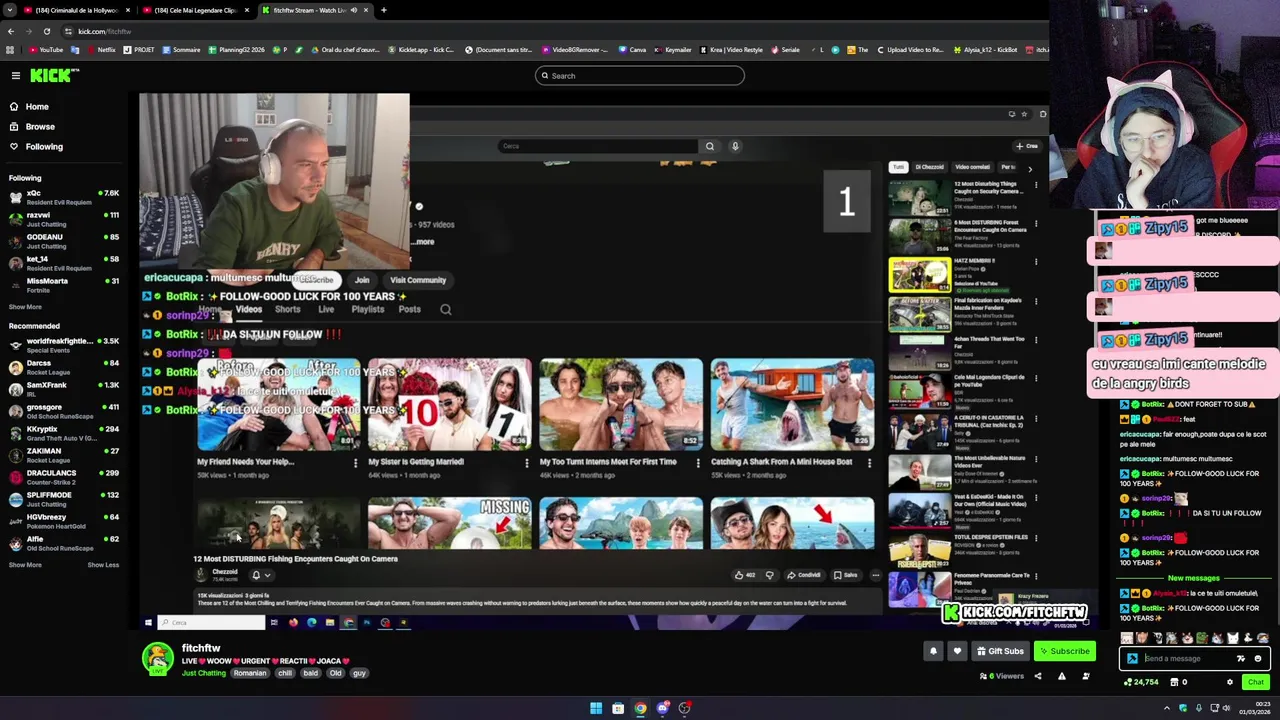Click Gift Subs button
The image size is (1280, 720).
point(1000,651)
